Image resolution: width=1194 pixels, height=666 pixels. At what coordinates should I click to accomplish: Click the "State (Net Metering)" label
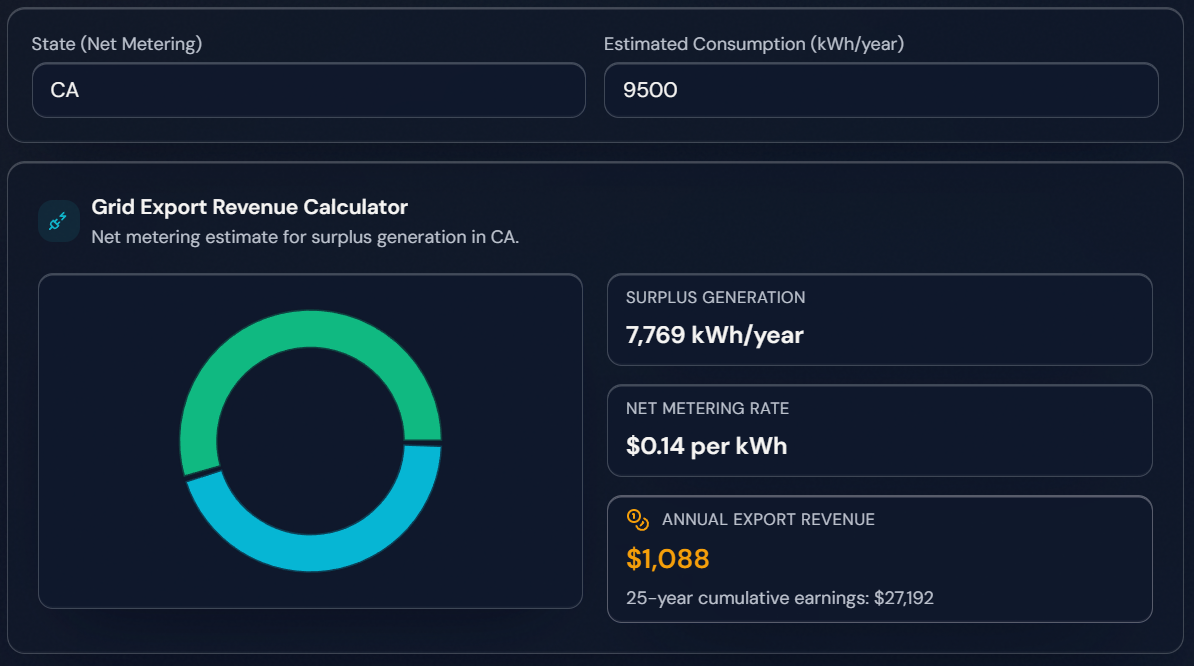(x=117, y=44)
